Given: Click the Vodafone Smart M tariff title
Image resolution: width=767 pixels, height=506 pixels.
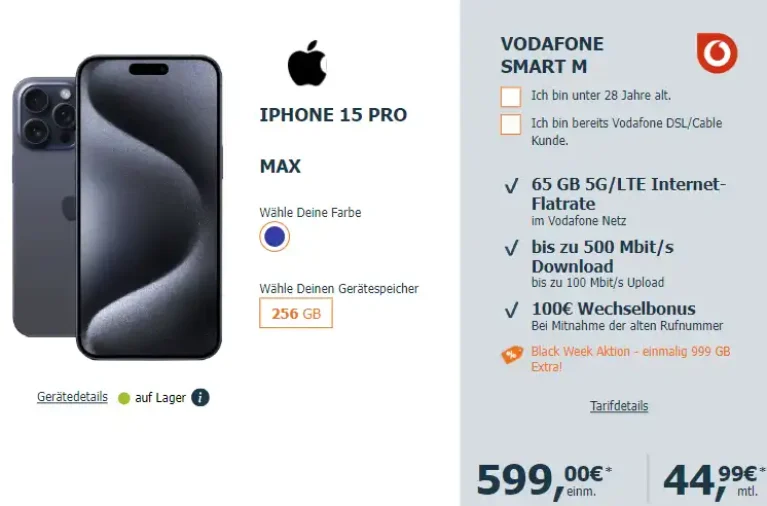Looking at the screenshot, I should point(552,55).
